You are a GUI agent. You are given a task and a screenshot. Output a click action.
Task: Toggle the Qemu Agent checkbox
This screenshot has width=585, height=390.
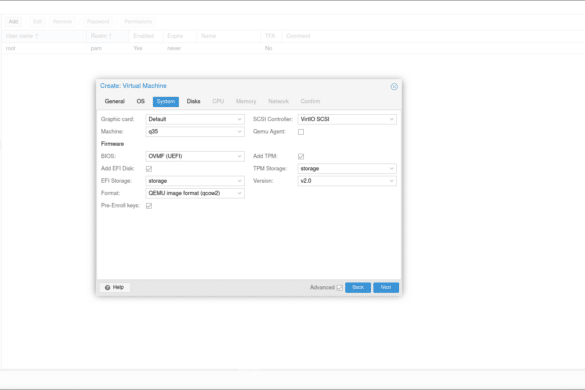coord(301,132)
